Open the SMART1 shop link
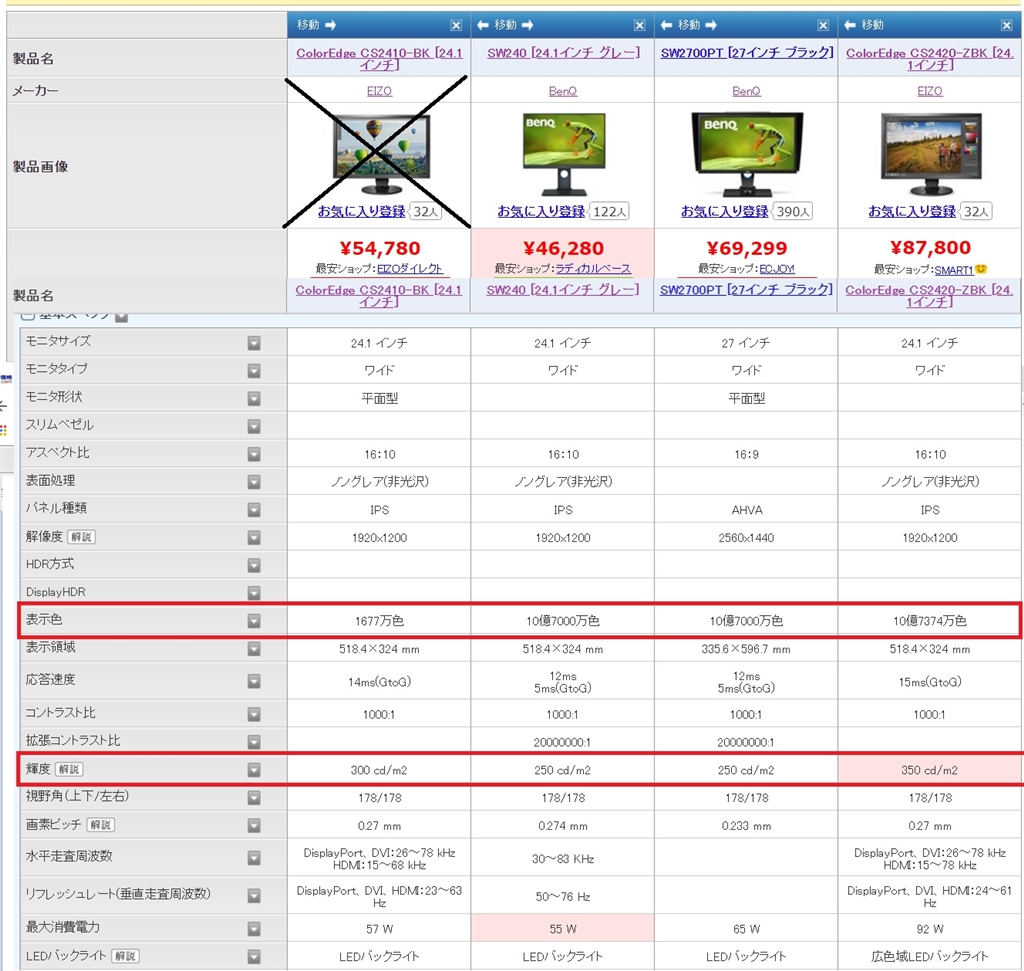This screenshot has width=1024, height=971. click(x=954, y=270)
